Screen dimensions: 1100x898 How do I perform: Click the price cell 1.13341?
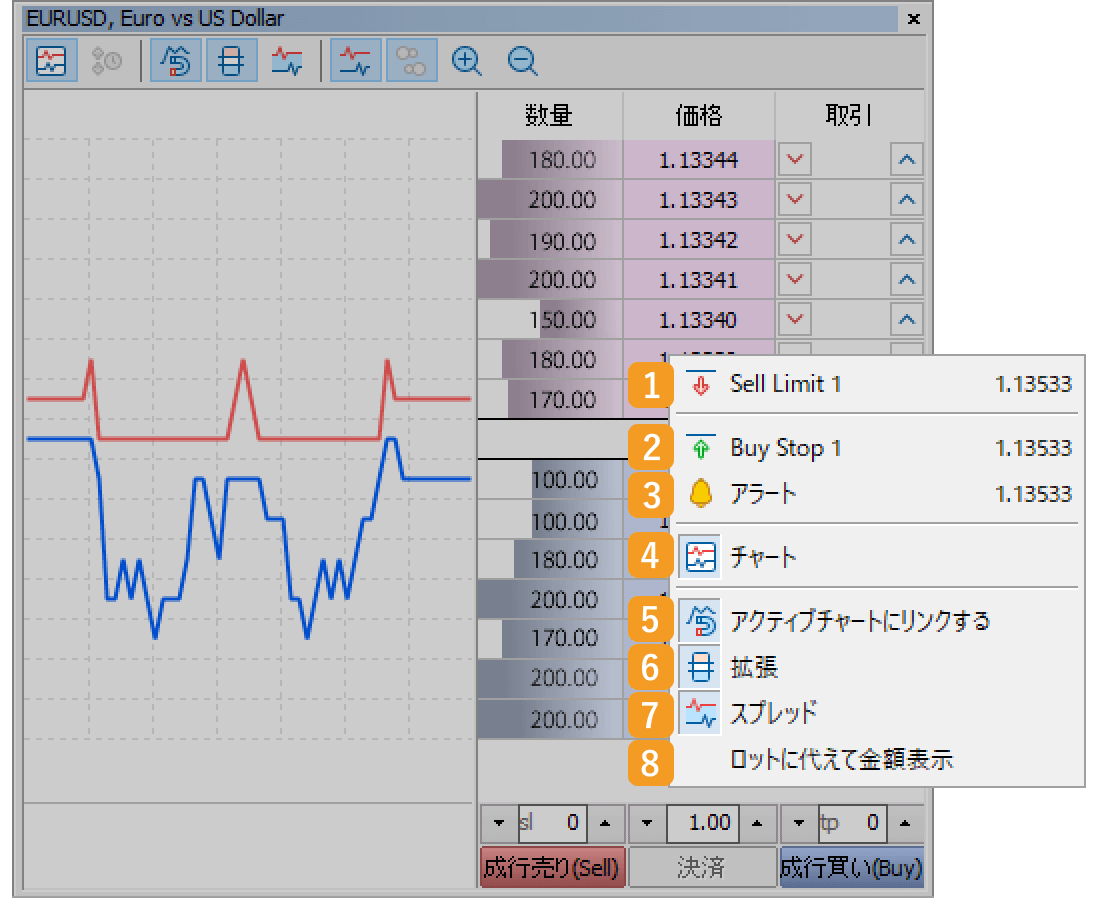tap(699, 280)
